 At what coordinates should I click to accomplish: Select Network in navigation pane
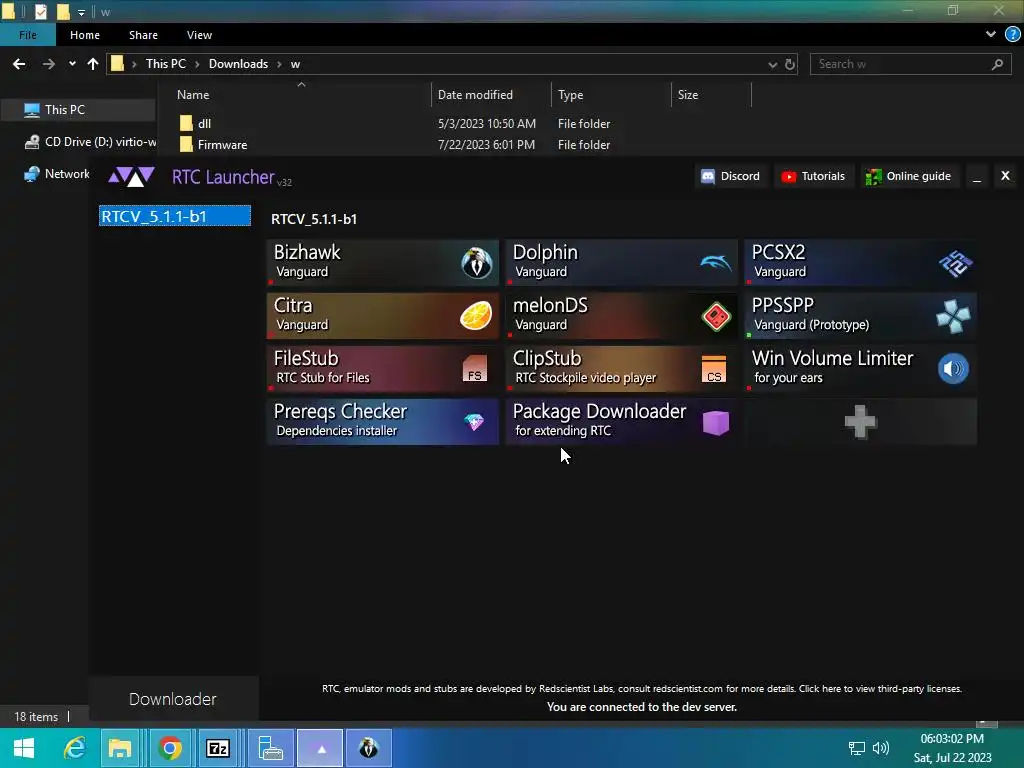[57, 174]
